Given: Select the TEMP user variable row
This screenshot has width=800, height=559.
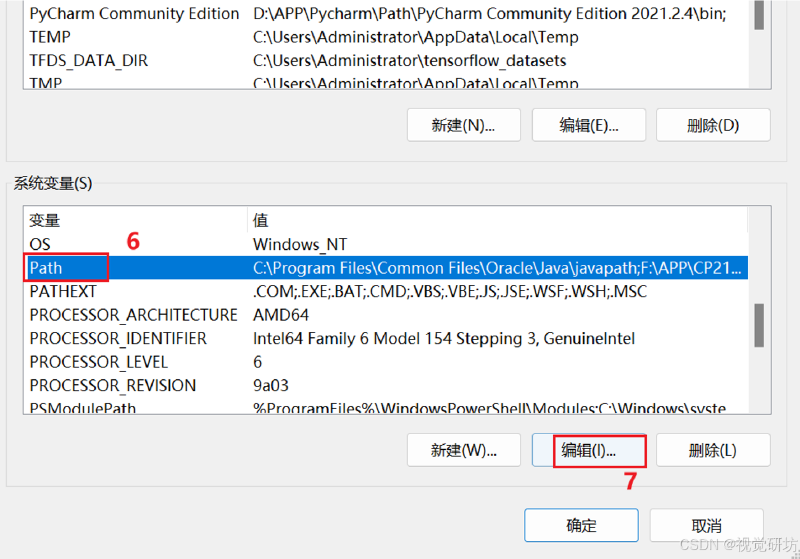Looking at the screenshot, I should coord(386,37).
